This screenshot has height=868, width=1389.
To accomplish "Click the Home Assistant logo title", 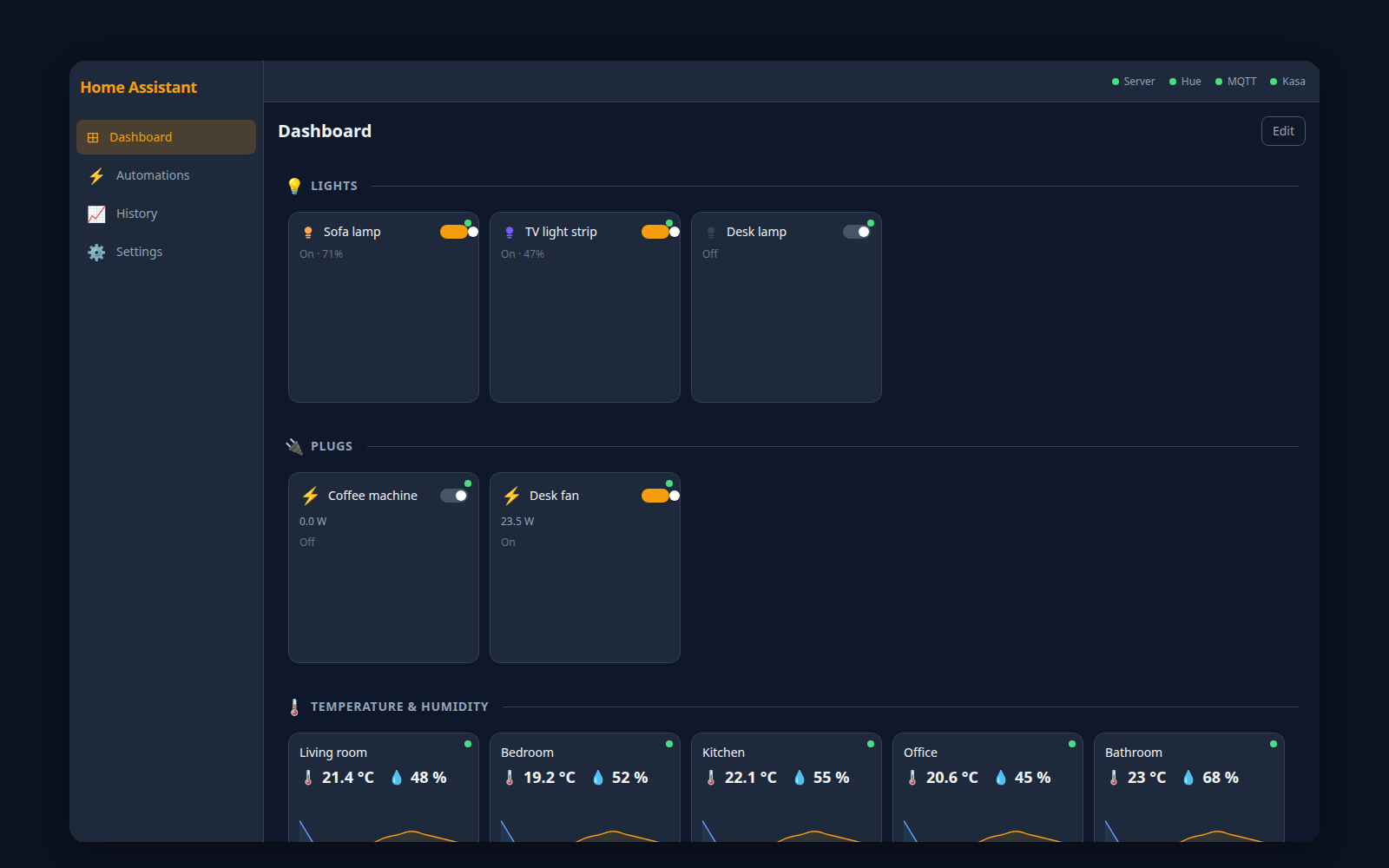I will [x=139, y=88].
